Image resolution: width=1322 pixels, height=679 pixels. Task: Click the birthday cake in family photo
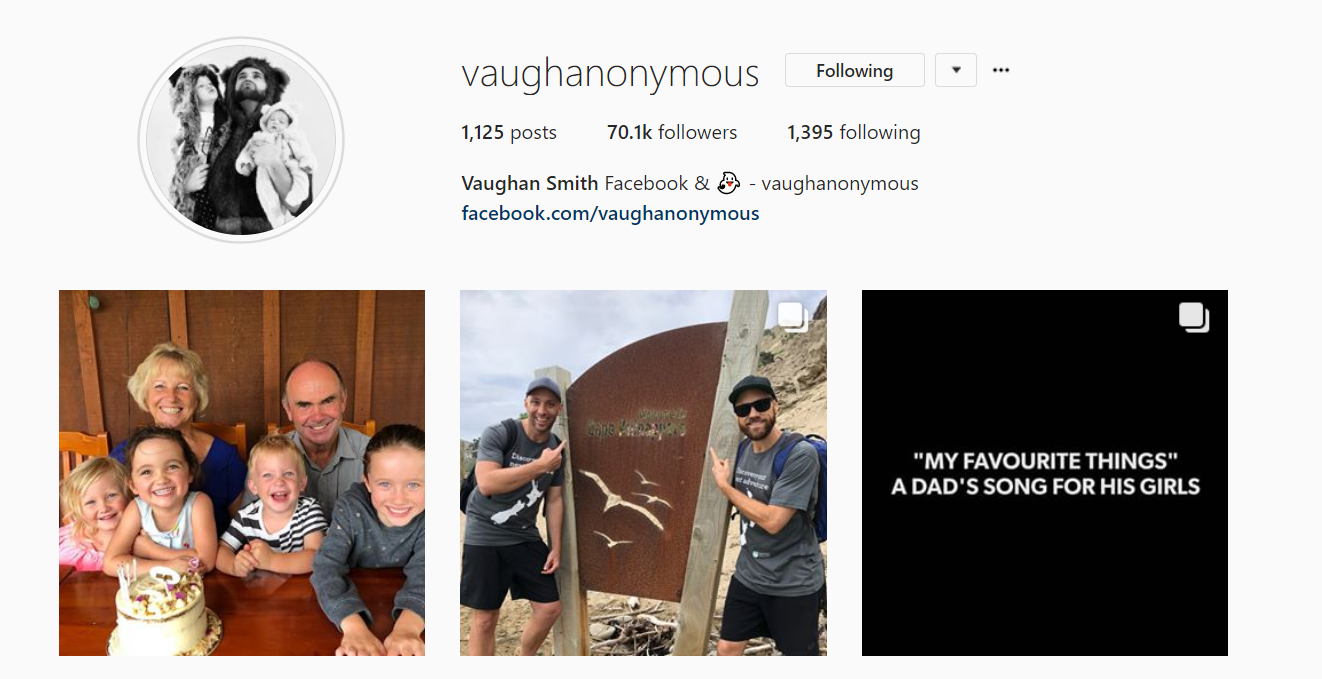pyautogui.click(x=162, y=610)
